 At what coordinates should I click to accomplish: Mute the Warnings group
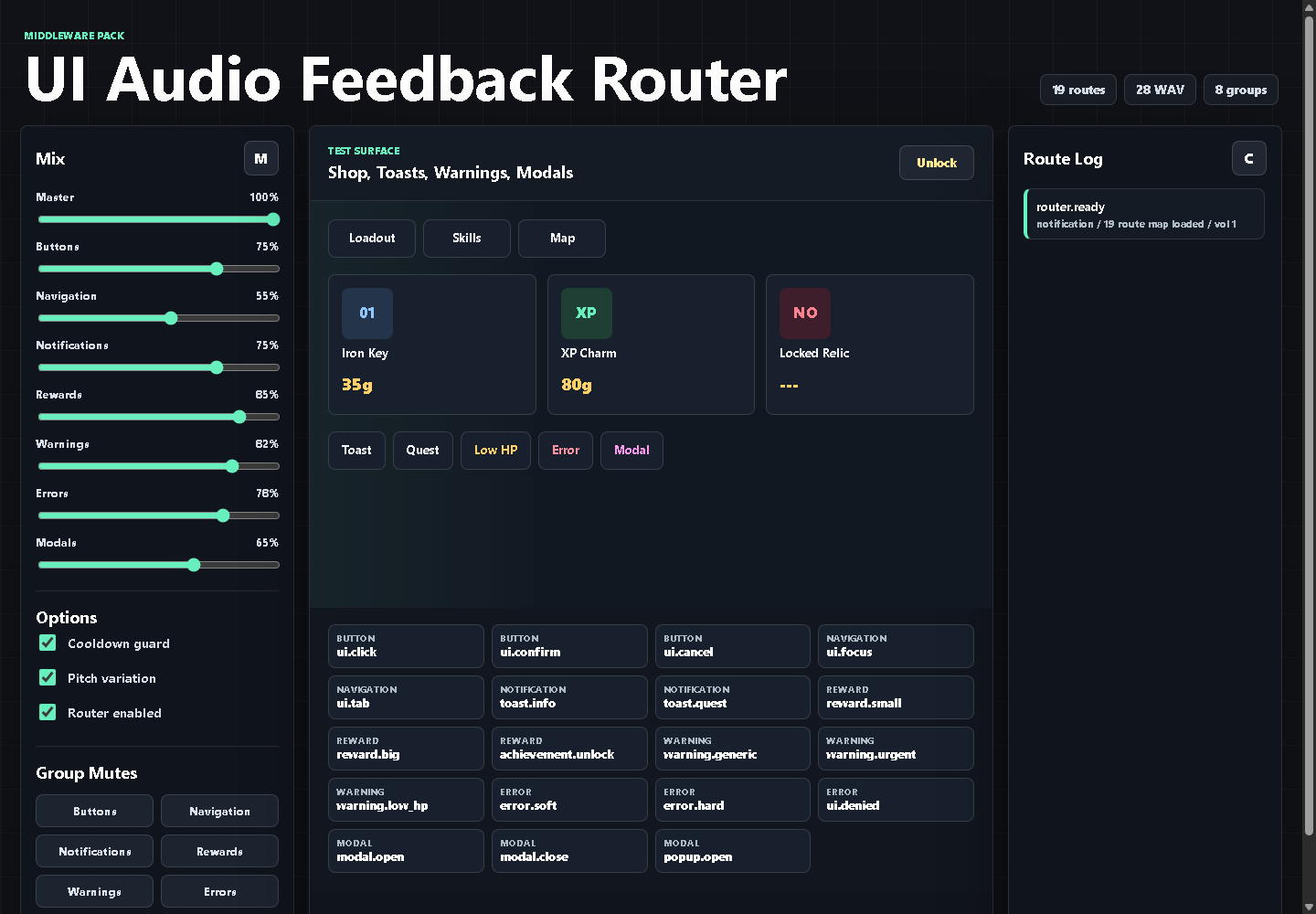(x=95, y=891)
